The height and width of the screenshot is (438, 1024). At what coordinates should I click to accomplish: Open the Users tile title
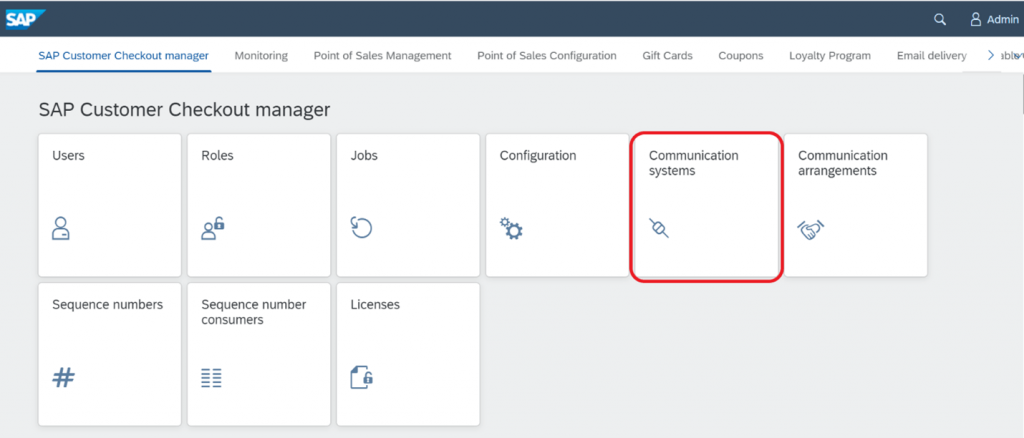pos(69,155)
